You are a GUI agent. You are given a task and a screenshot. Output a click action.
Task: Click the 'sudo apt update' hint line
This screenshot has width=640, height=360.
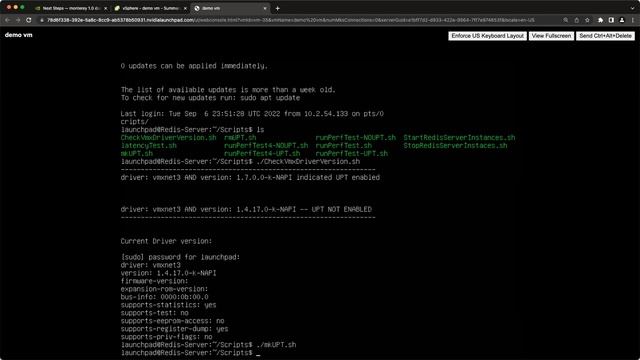click(x=210, y=98)
